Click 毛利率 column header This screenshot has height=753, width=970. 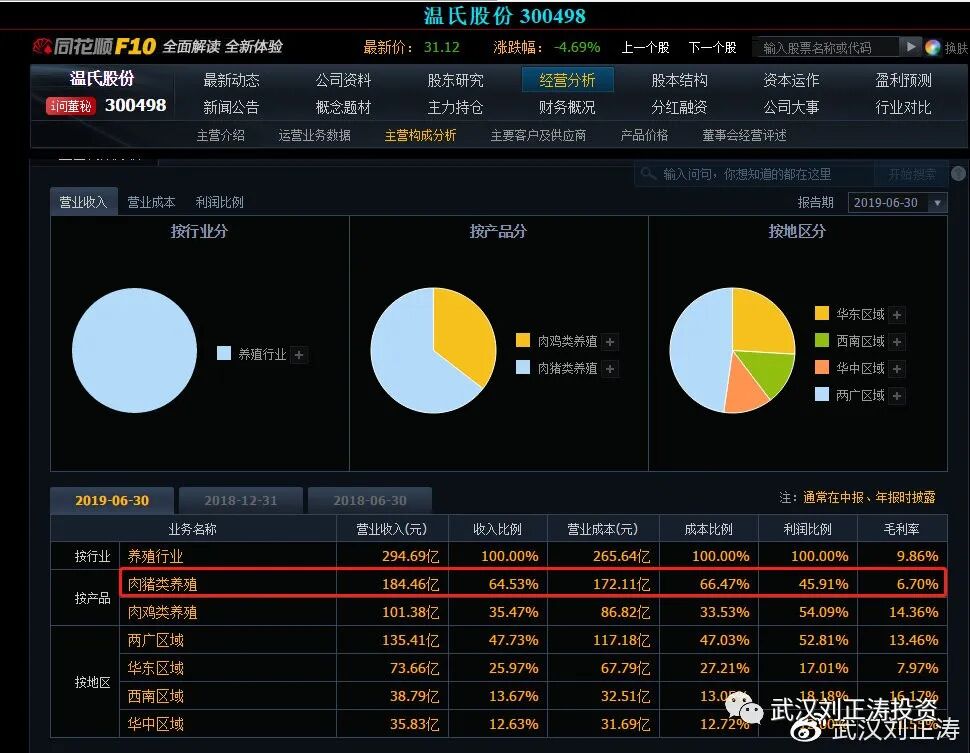[x=901, y=529]
